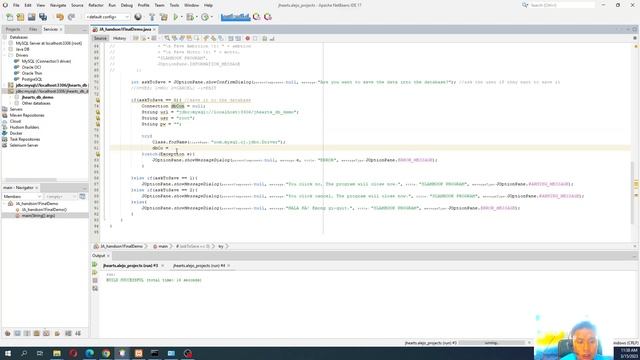This screenshot has width=640, height=360.
Task: Select main(String[] args) in Navigator
Action: click(38, 216)
